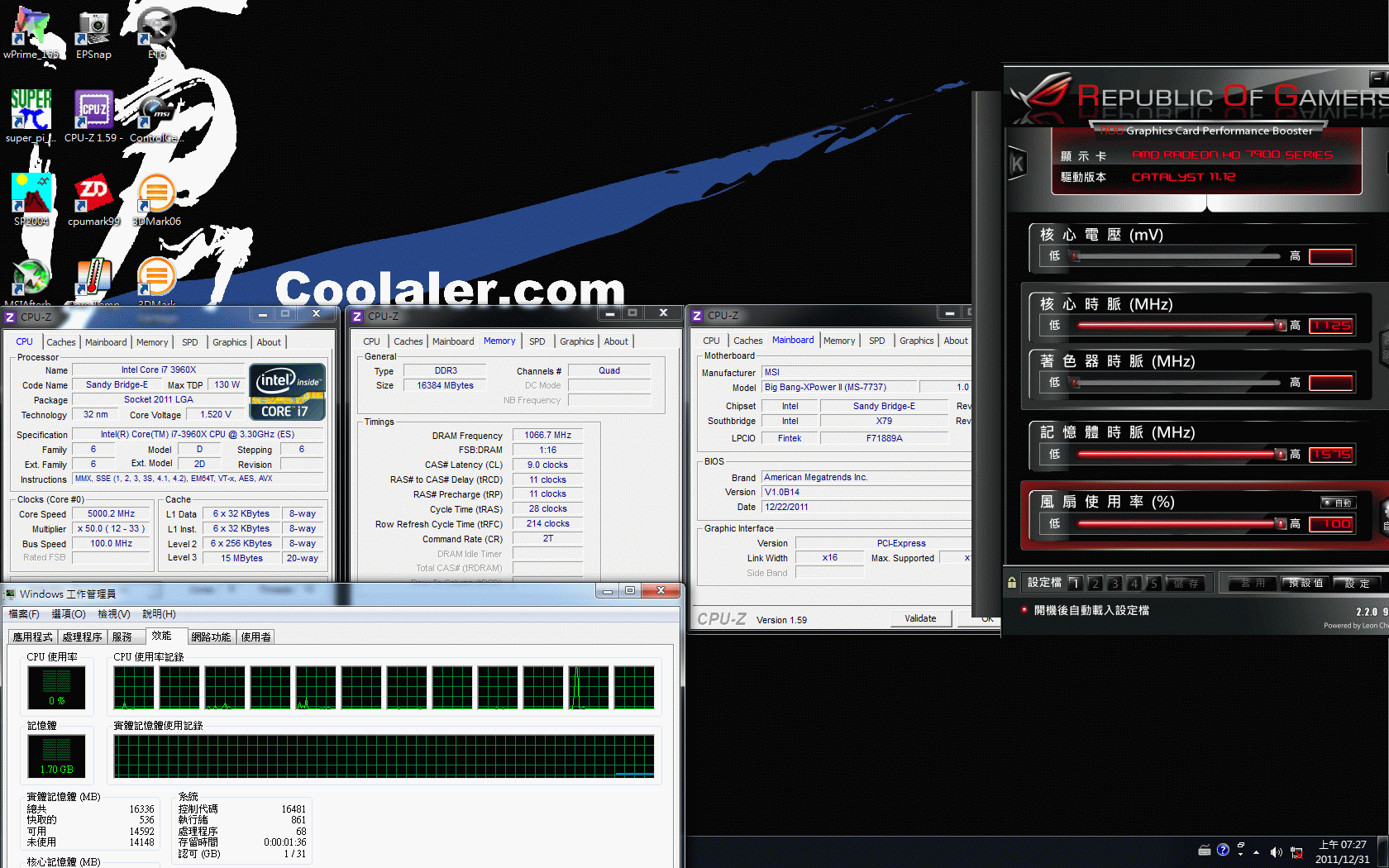The height and width of the screenshot is (868, 1389).
Task: Open the tray restore/options dropdown icon
Action: click(x=1241, y=850)
